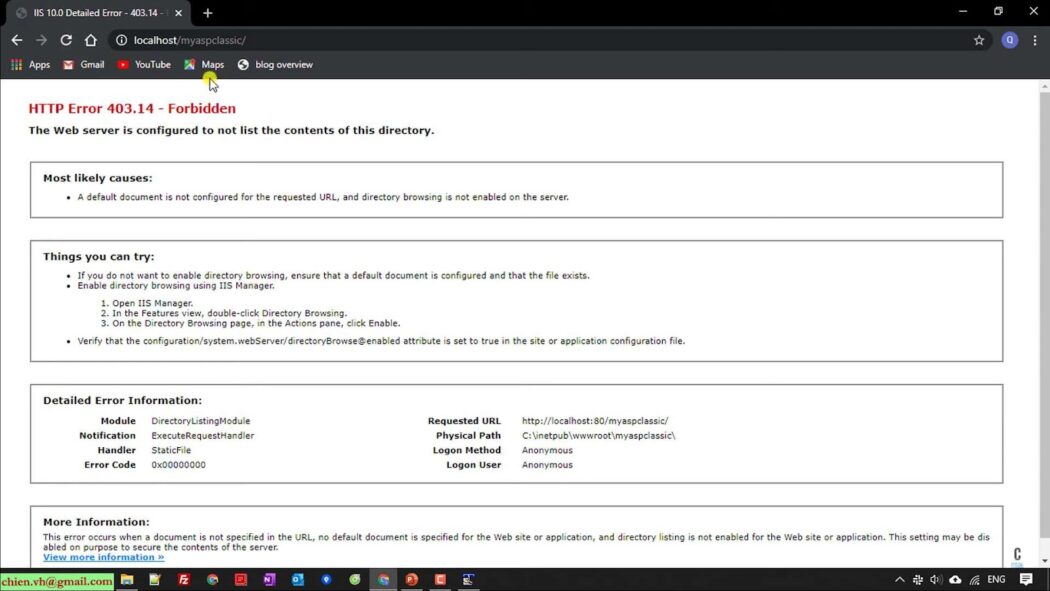
Task: Open the green circular taskbar app
Action: pos(354,580)
